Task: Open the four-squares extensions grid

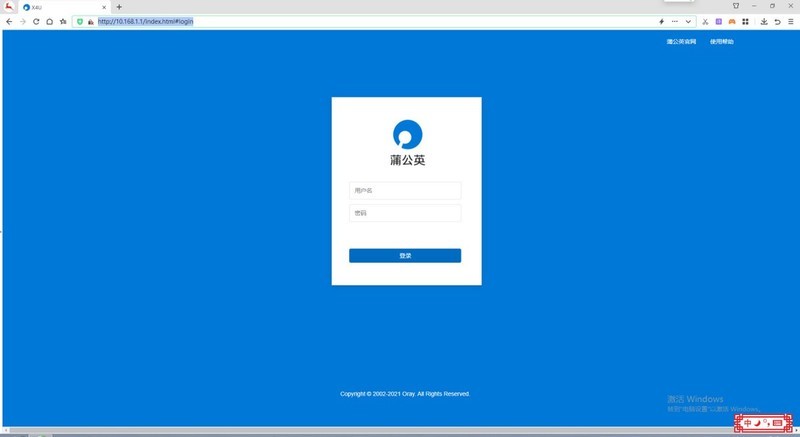Action: pos(745,21)
